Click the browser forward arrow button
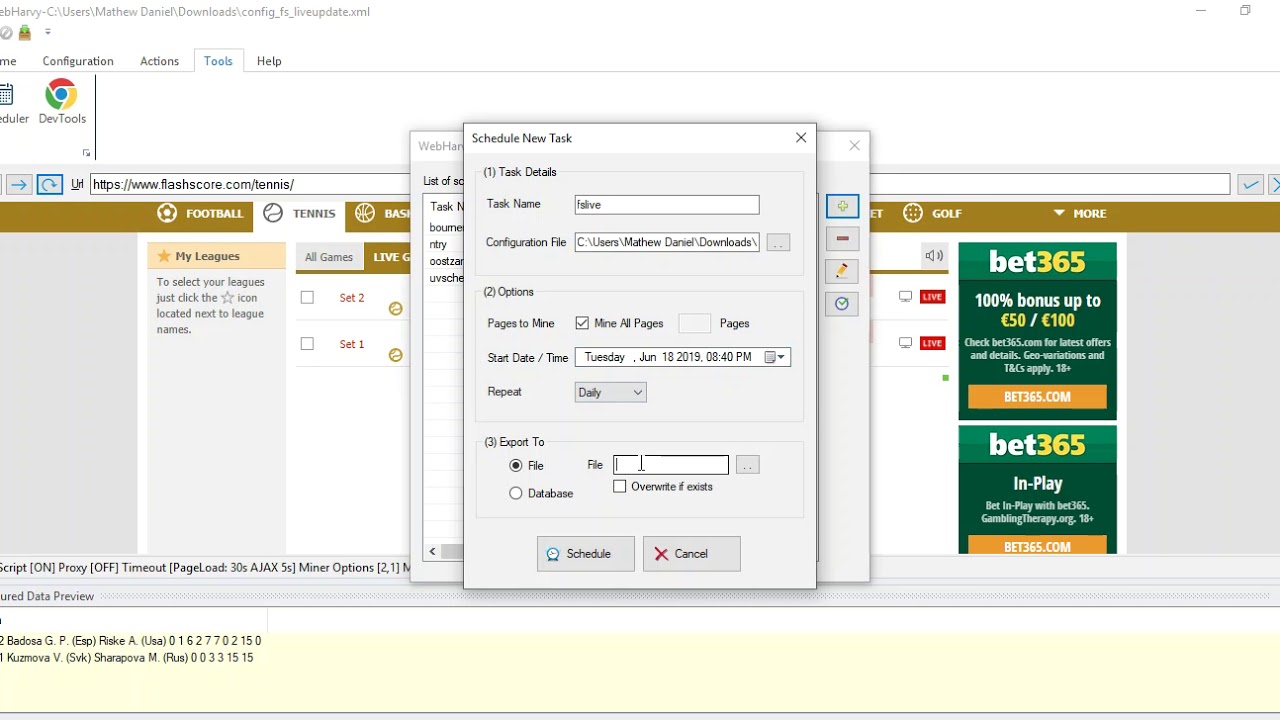The width and height of the screenshot is (1280, 720). [19, 184]
